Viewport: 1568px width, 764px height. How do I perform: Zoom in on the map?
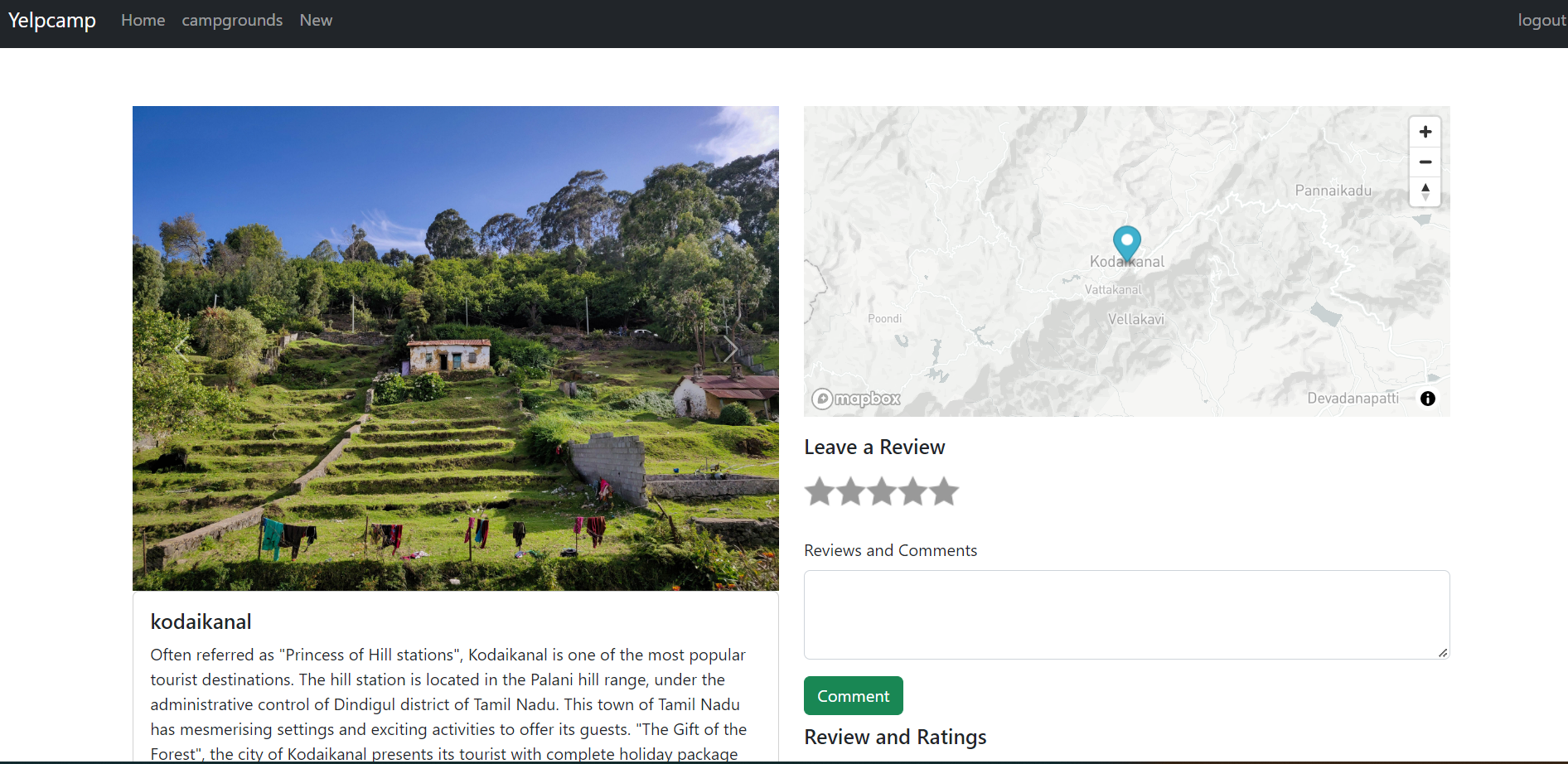(x=1425, y=131)
